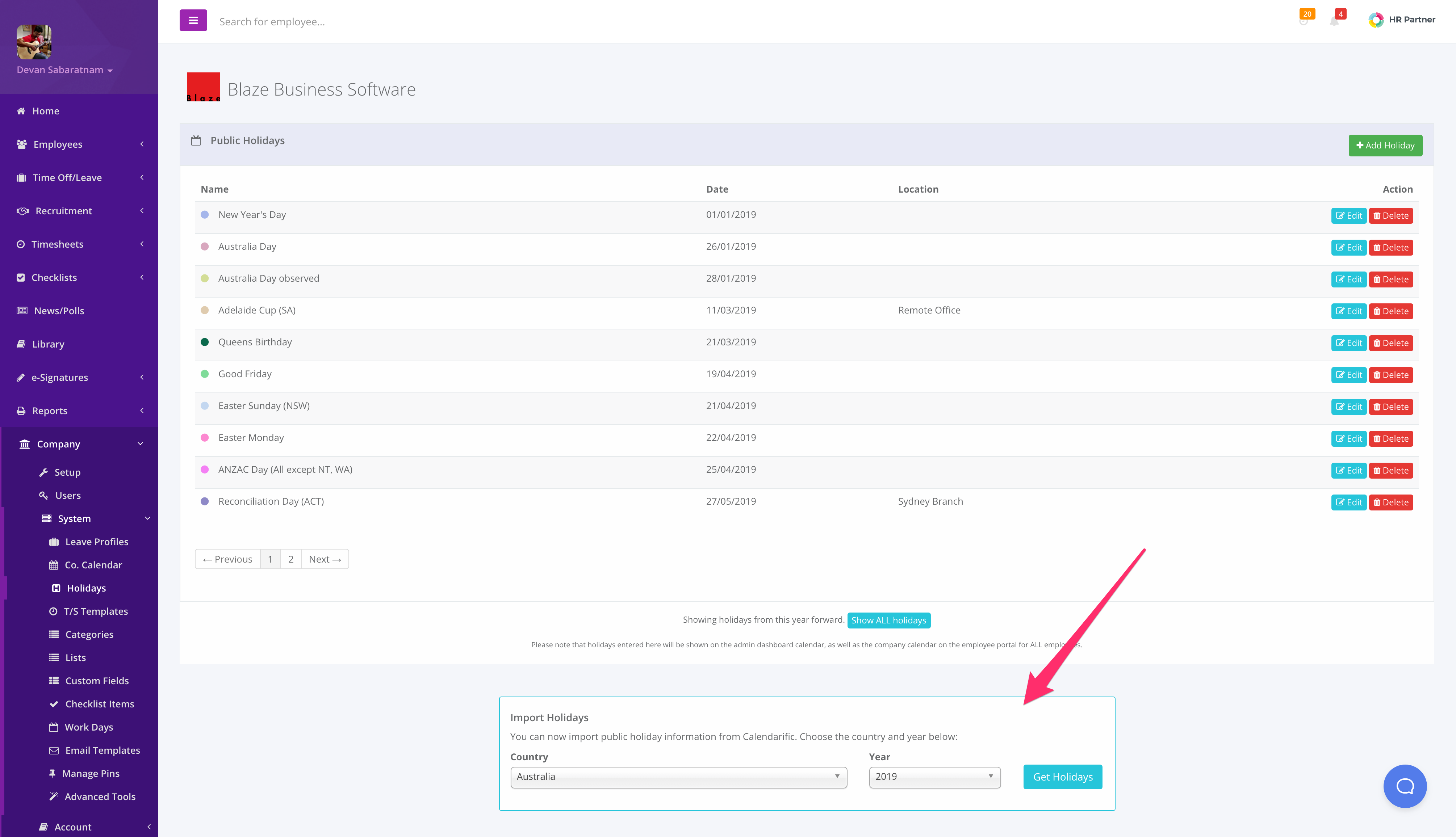Screen dimensions: 1456x837
Task: Expand the Timesheets sidebar section
Action: 79,244
